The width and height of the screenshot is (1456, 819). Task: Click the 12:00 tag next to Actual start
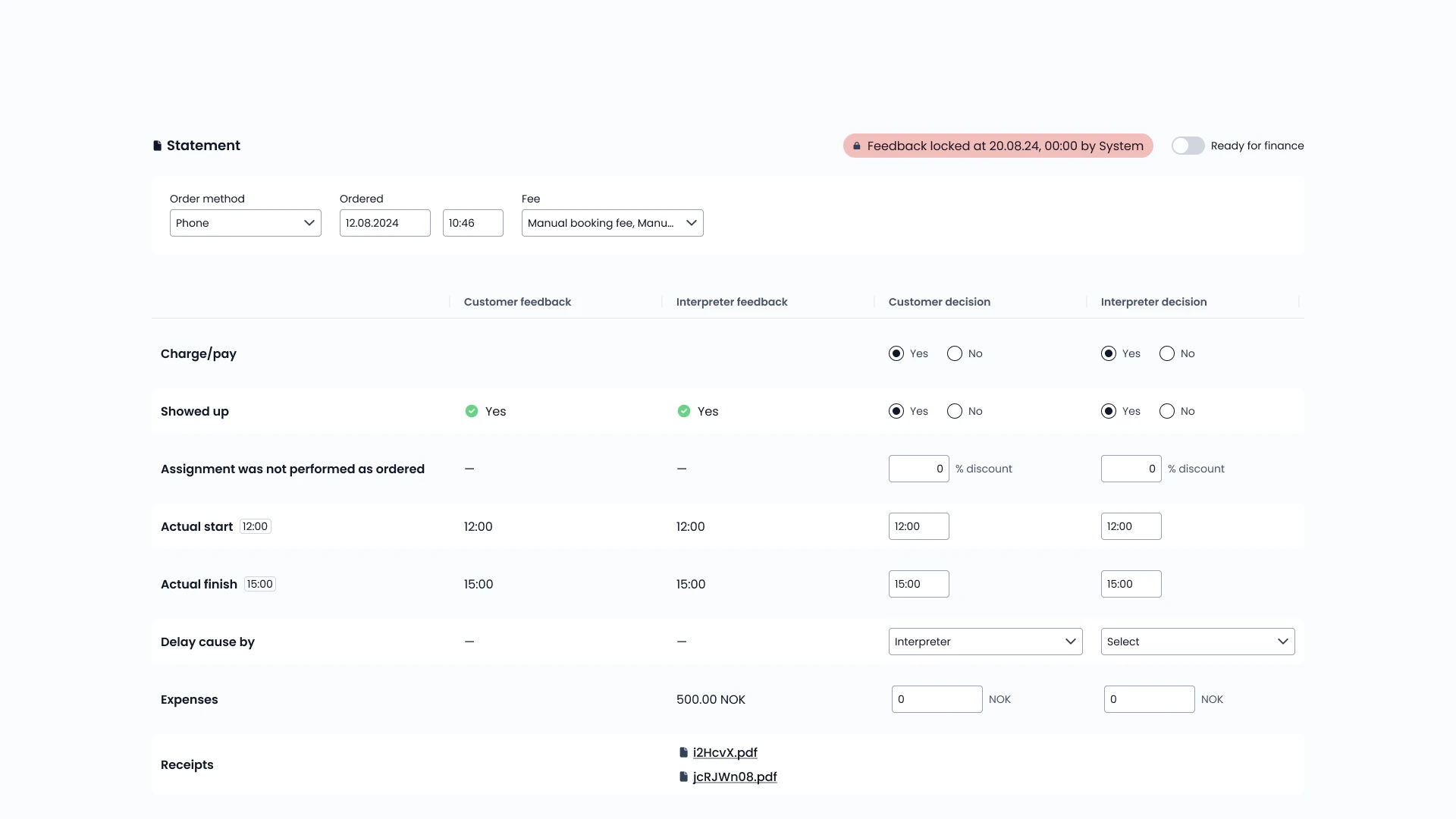pos(256,526)
